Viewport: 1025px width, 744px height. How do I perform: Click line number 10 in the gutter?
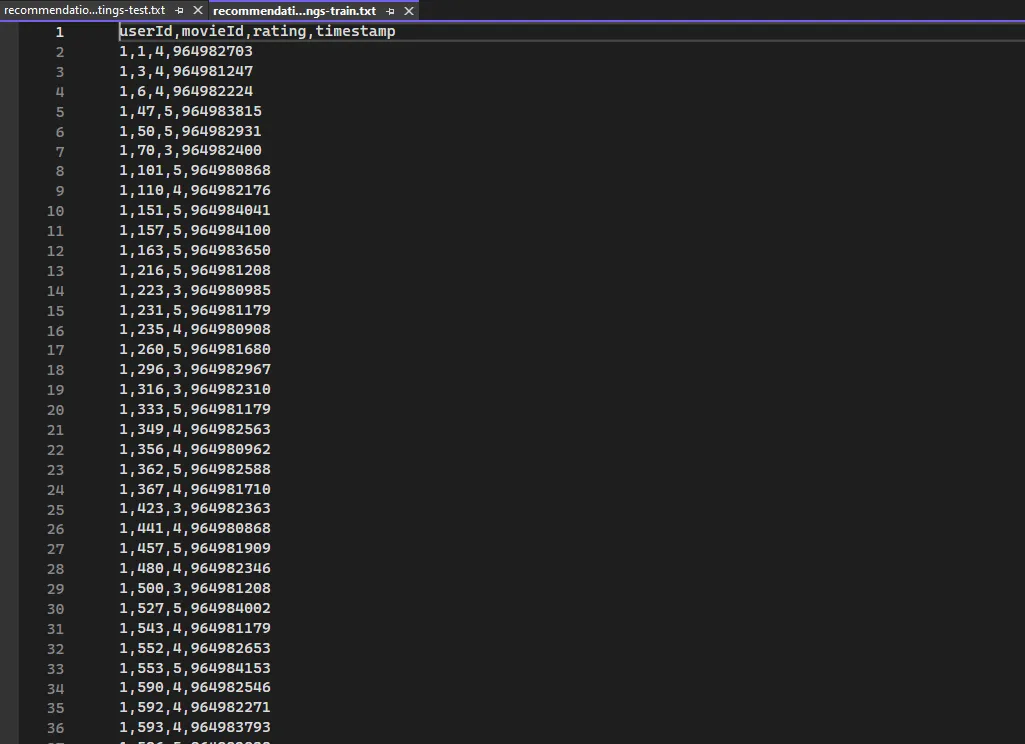[55, 211]
